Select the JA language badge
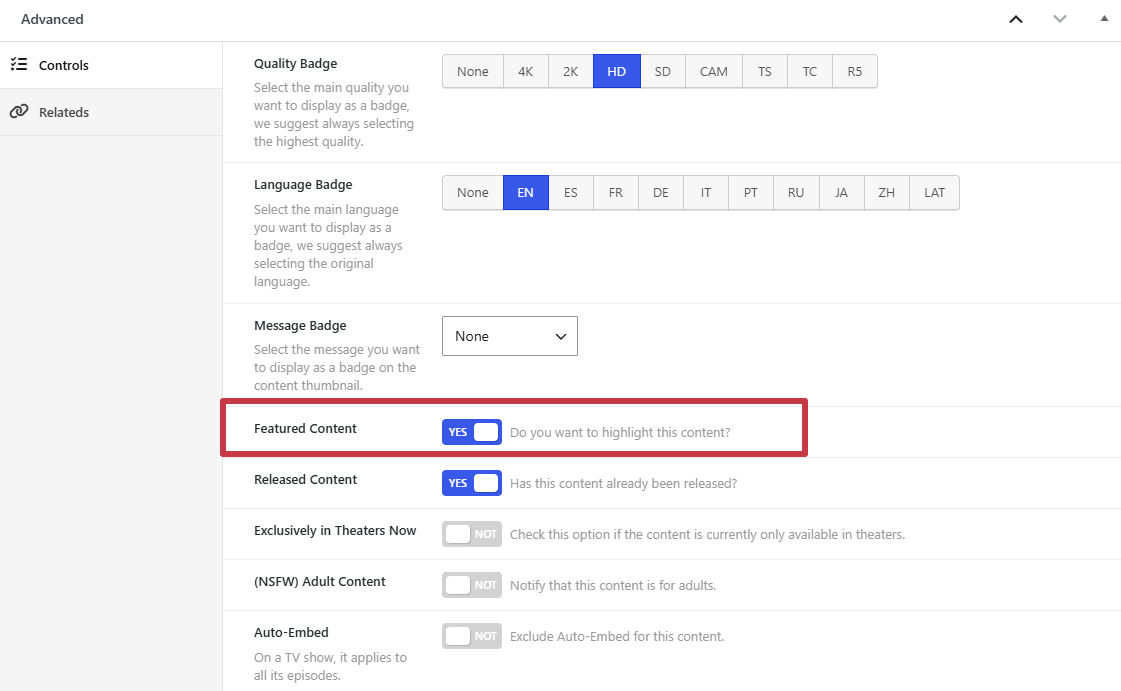 point(841,193)
